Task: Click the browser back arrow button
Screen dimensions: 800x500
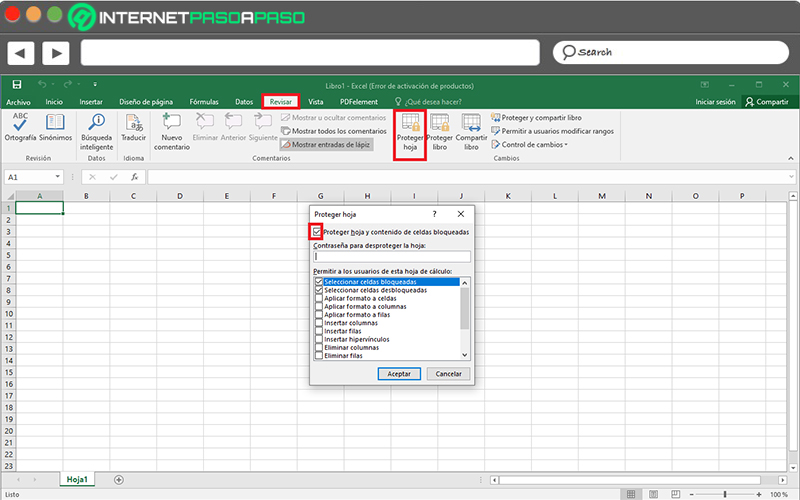Action: (20, 53)
